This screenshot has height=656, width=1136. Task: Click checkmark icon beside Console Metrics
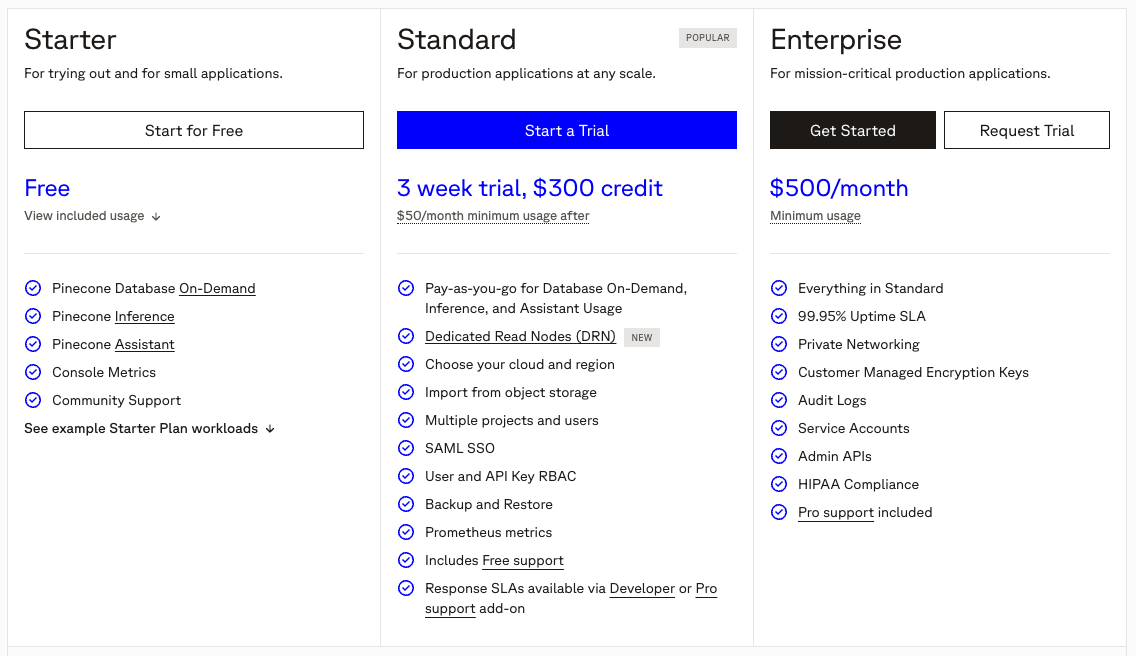pos(33,372)
